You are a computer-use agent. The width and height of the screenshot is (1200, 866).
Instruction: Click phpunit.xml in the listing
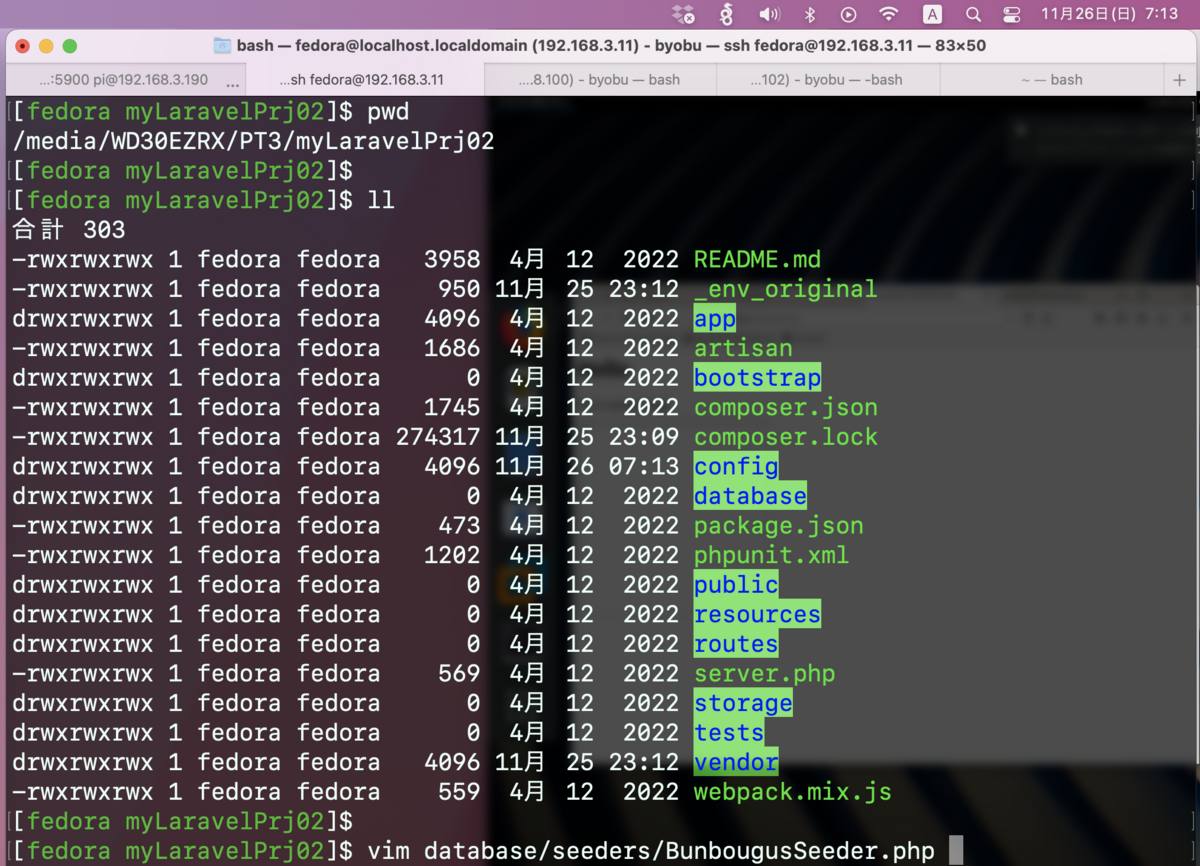click(771, 555)
